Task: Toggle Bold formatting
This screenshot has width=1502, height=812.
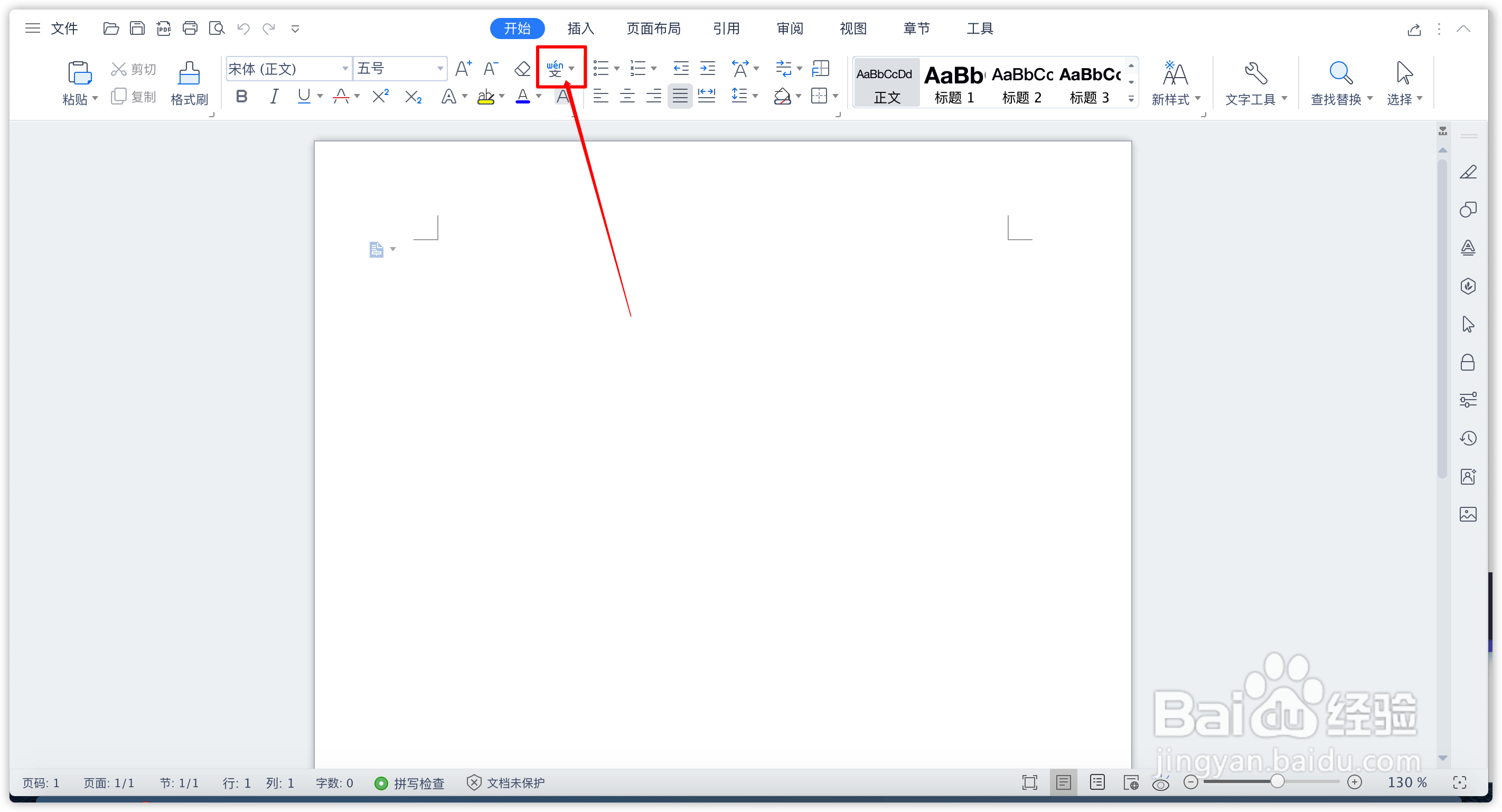Action: click(x=241, y=96)
